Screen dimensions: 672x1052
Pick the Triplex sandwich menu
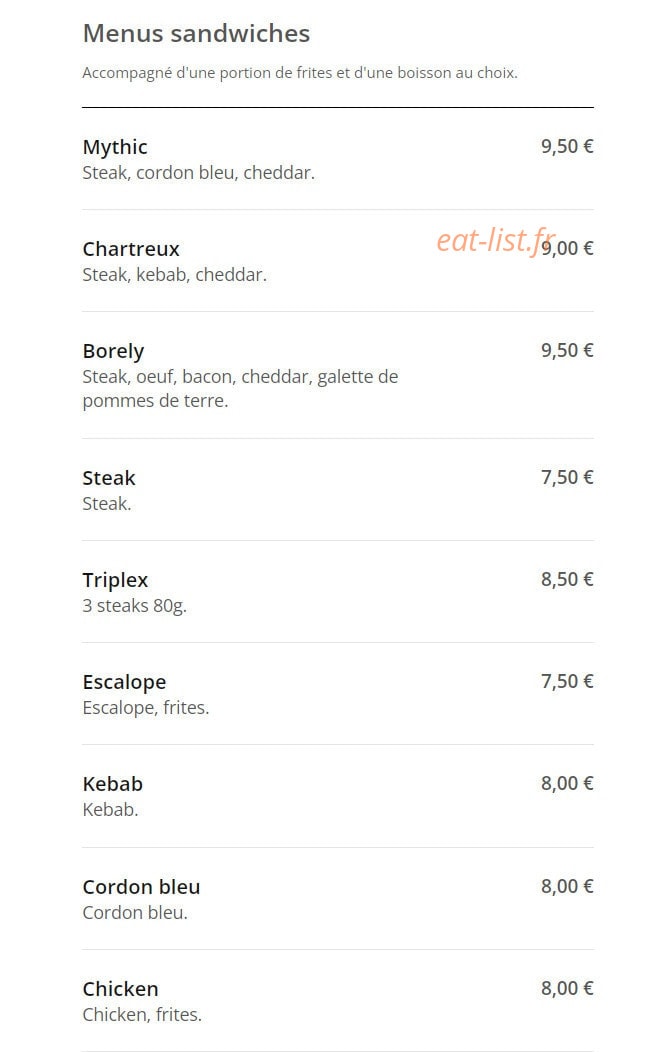click(x=337, y=592)
